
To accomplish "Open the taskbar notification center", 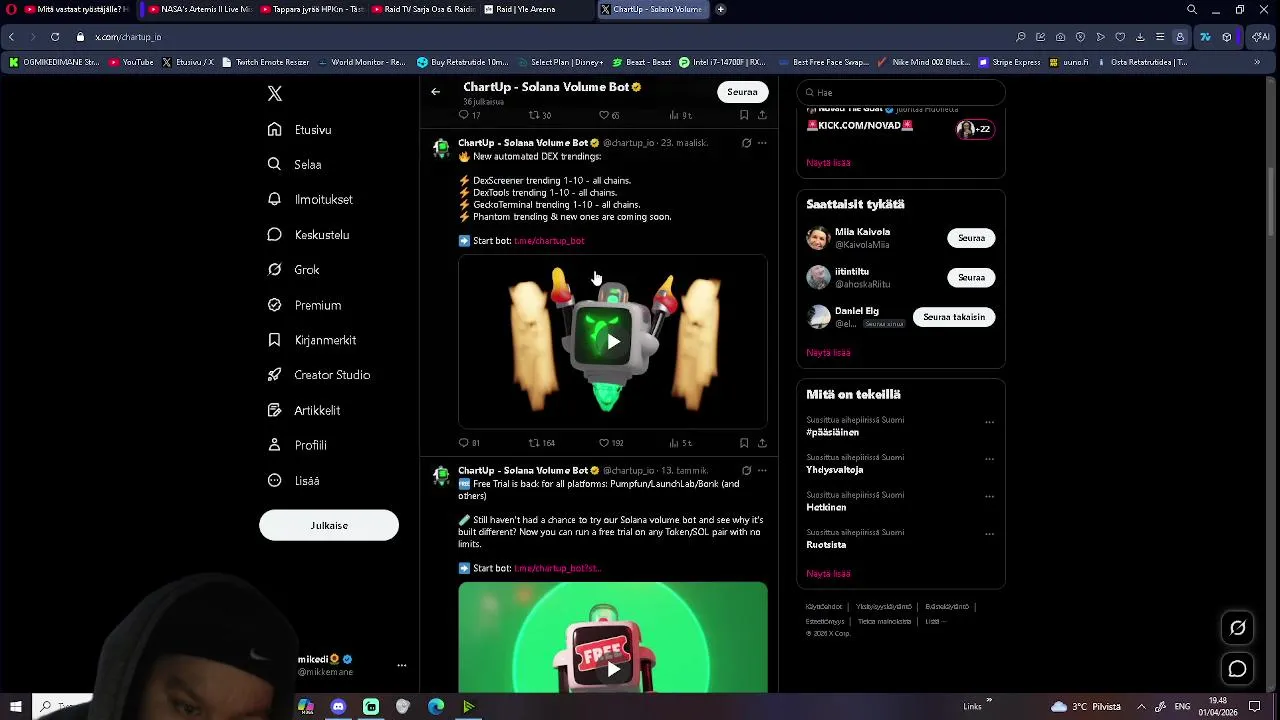I will [x=1254, y=707].
